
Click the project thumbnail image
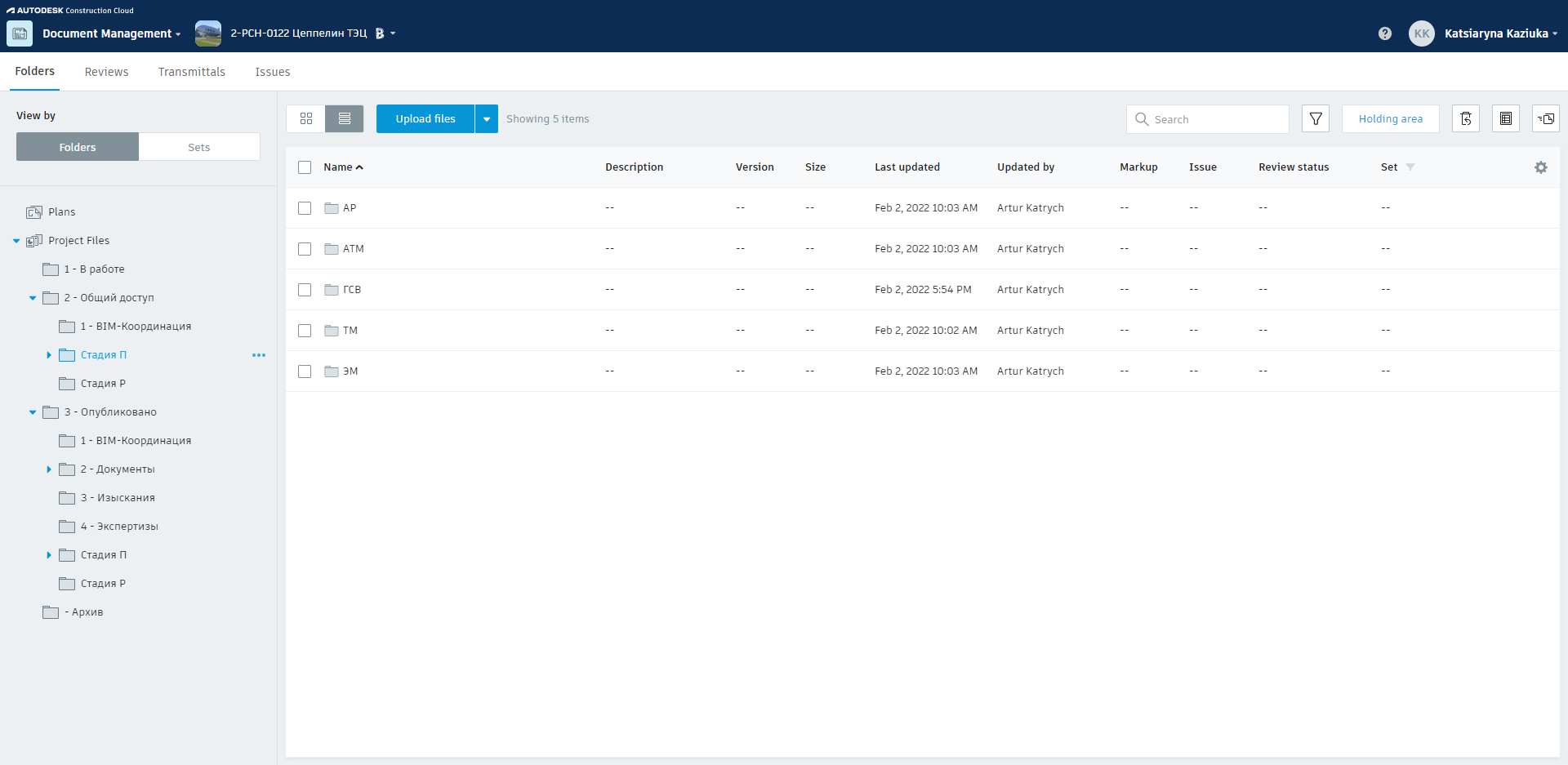pyautogui.click(x=208, y=33)
